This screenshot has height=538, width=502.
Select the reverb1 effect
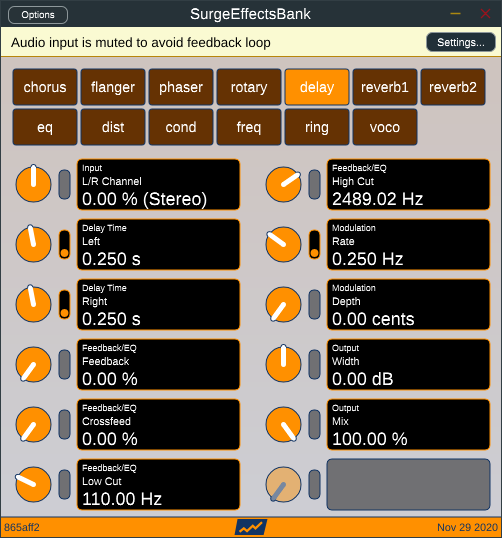tap(385, 87)
